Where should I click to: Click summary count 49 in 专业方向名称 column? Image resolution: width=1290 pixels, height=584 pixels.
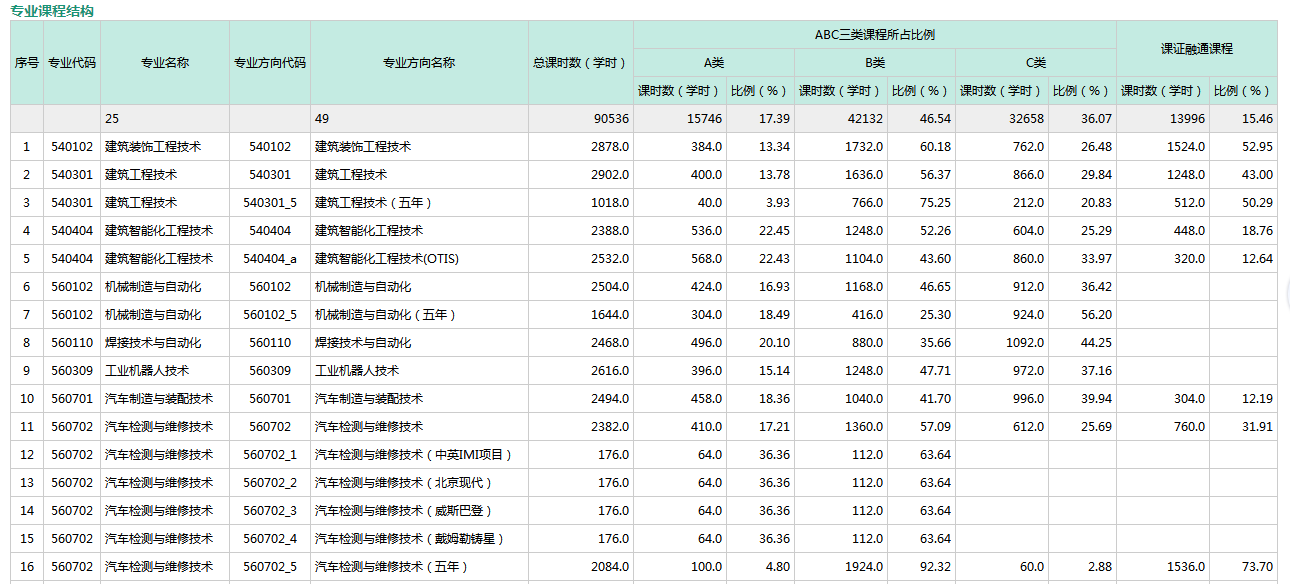322,118
